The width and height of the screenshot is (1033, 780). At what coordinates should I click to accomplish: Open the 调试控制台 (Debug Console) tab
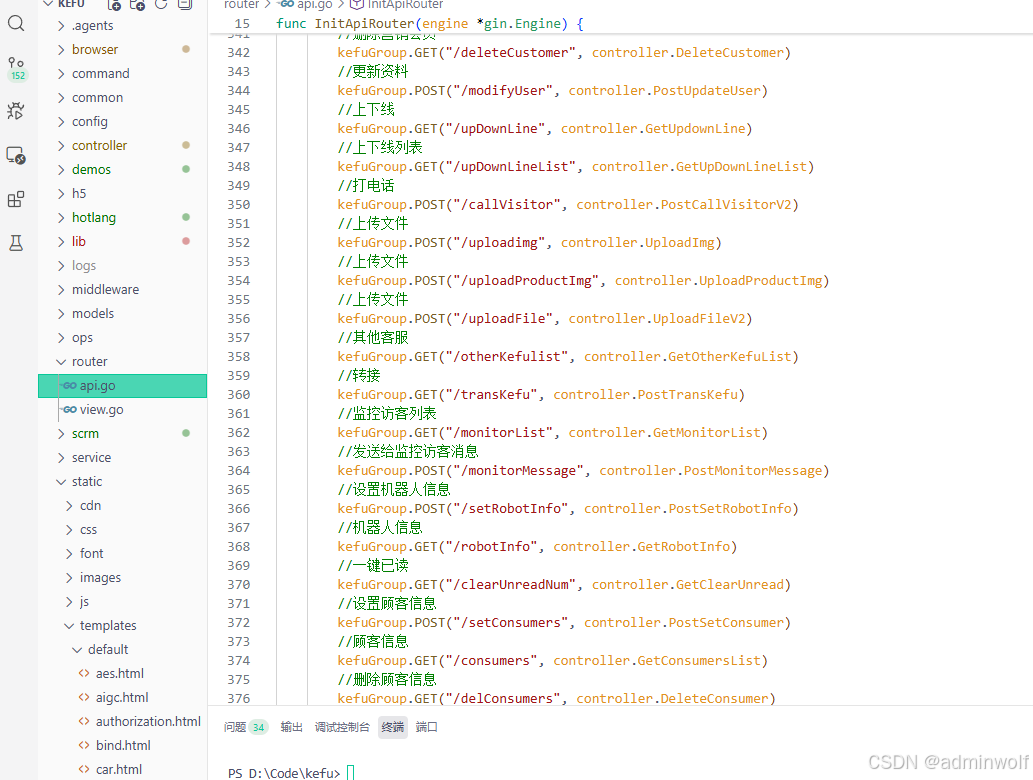[x=342, y=727]
